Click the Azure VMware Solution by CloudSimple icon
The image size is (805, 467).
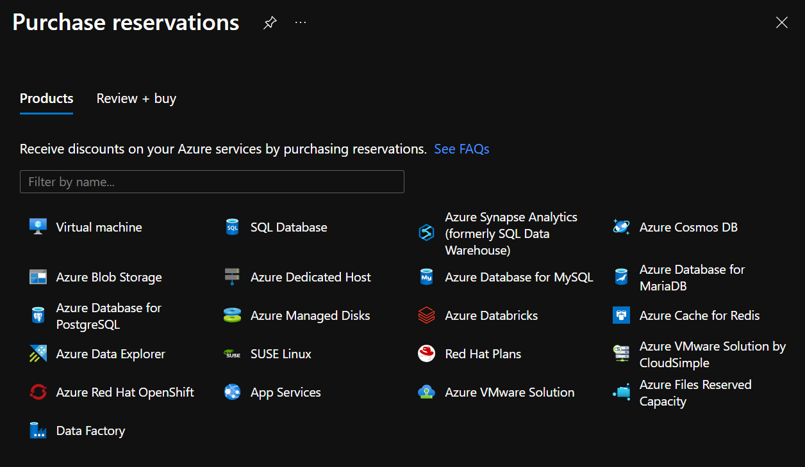click(x=621, y=354)
